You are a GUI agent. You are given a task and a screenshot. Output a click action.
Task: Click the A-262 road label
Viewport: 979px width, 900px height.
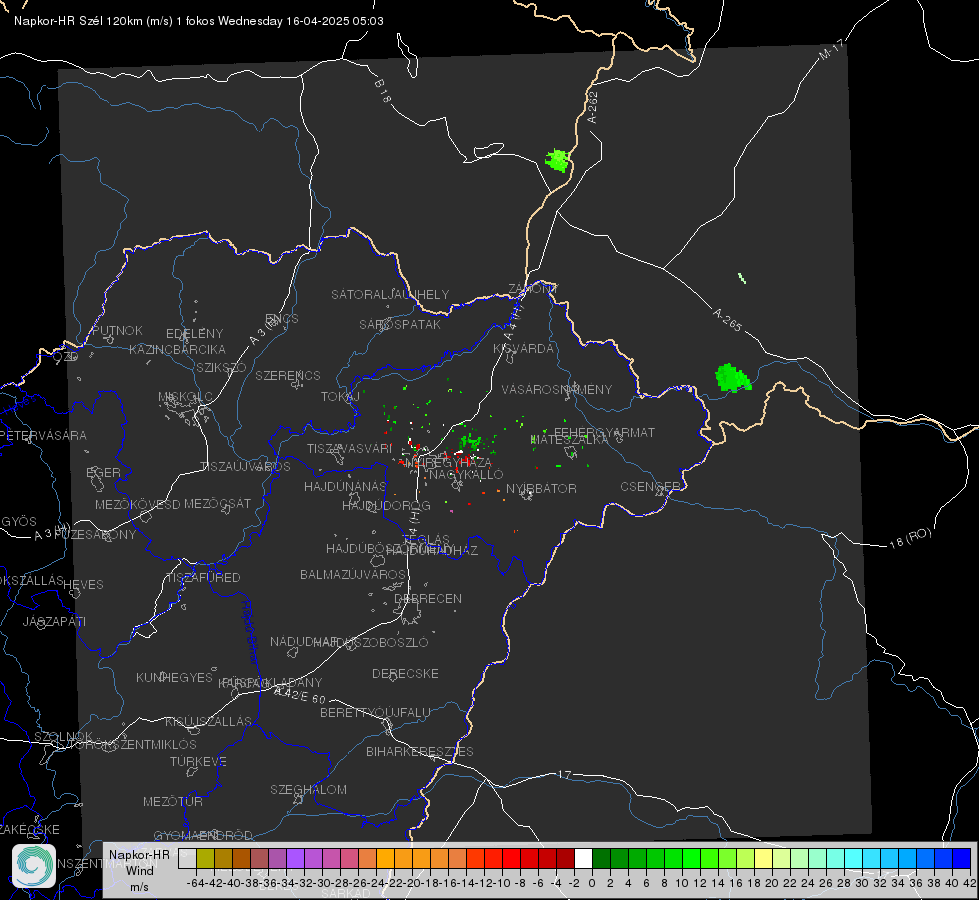click(x=592, y=107)
